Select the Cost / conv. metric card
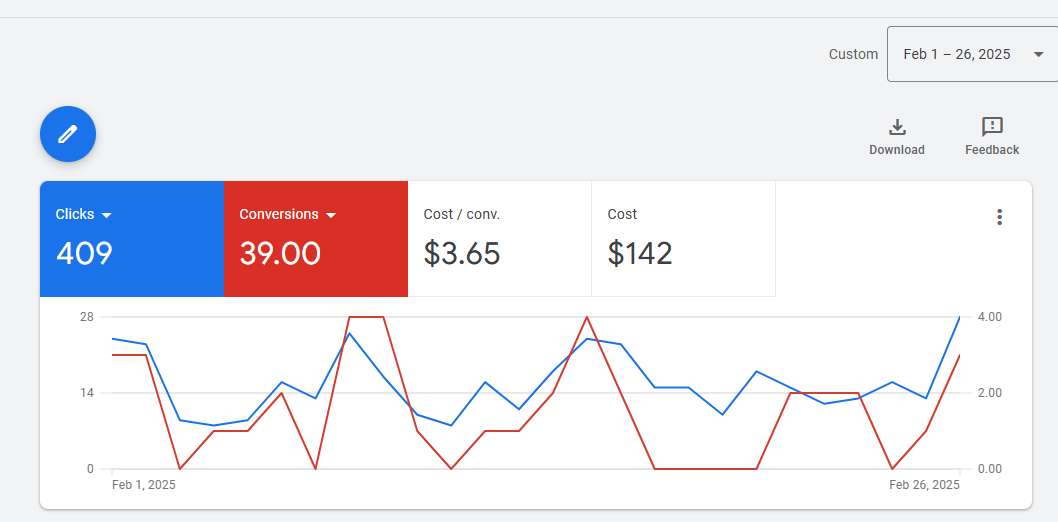 click(500, 239)
